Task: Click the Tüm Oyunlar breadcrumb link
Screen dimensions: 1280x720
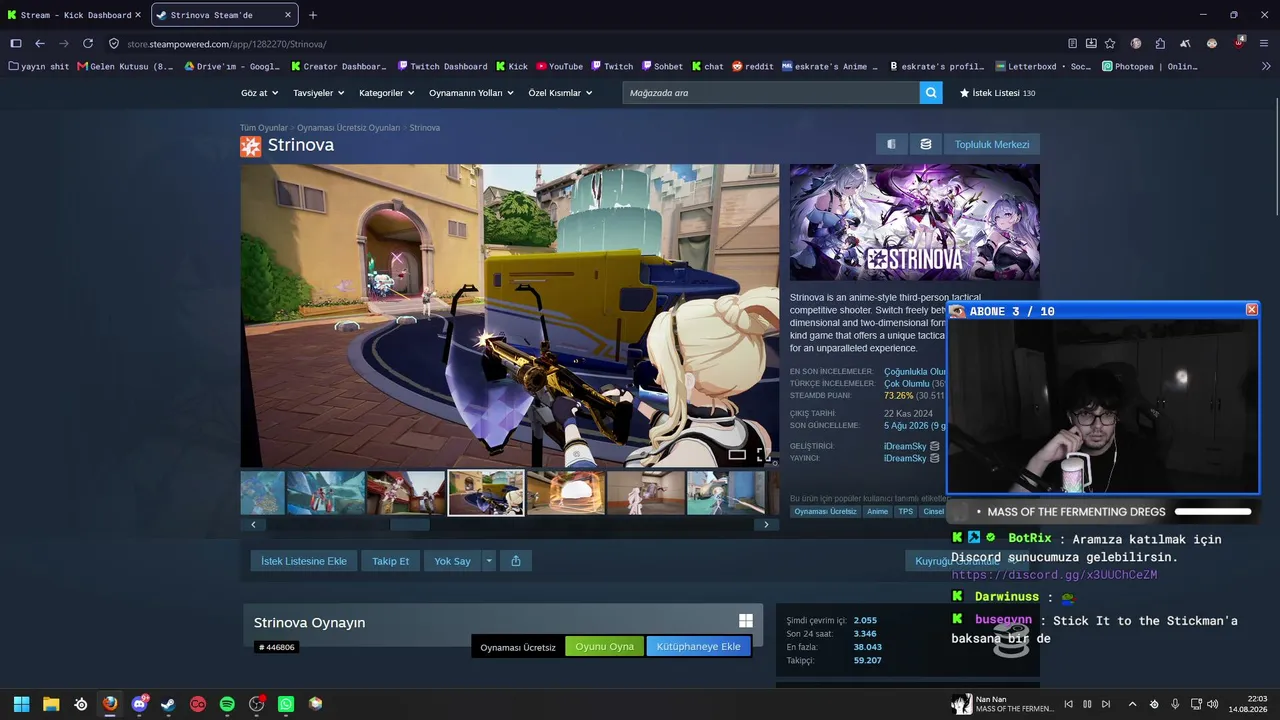Action: tap(264, 128)
